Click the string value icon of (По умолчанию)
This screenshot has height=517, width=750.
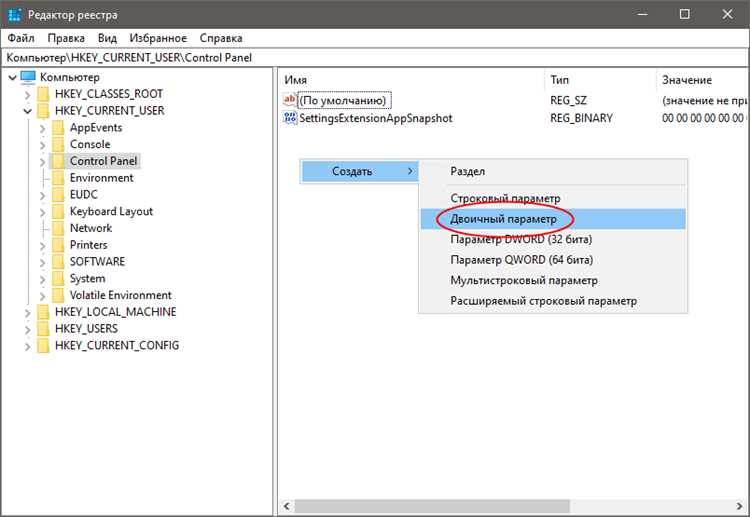tap(290, 100)
